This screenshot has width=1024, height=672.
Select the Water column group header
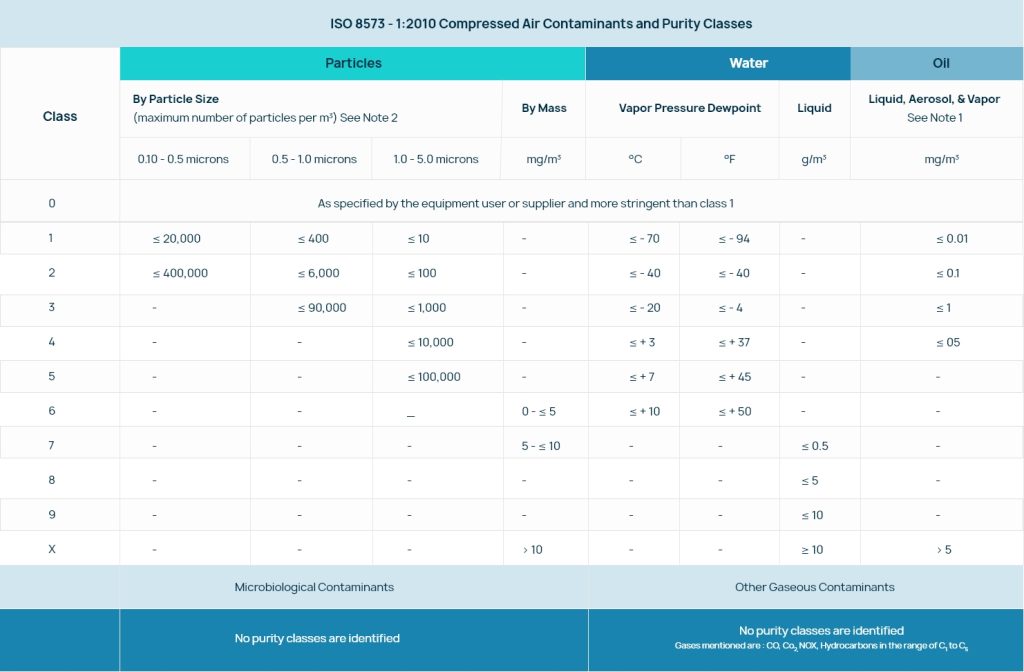pos(748,63)
